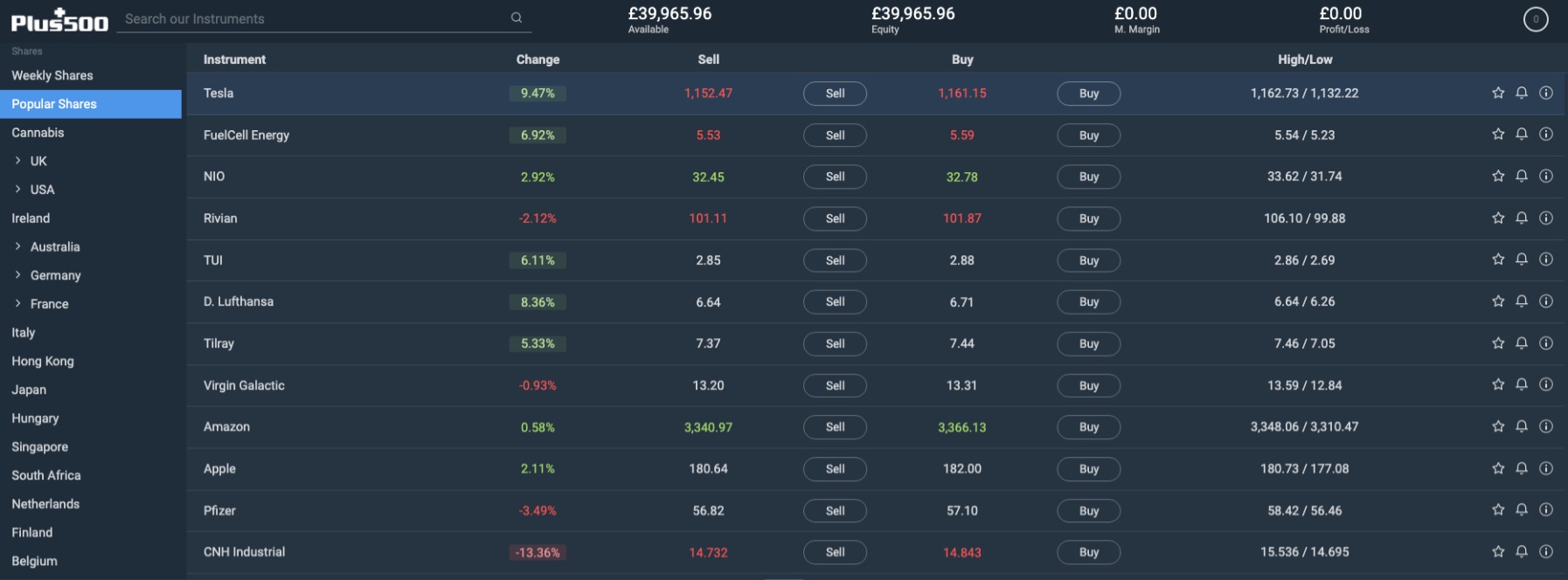Favorite TUI using the star icon

(1498, 259)
